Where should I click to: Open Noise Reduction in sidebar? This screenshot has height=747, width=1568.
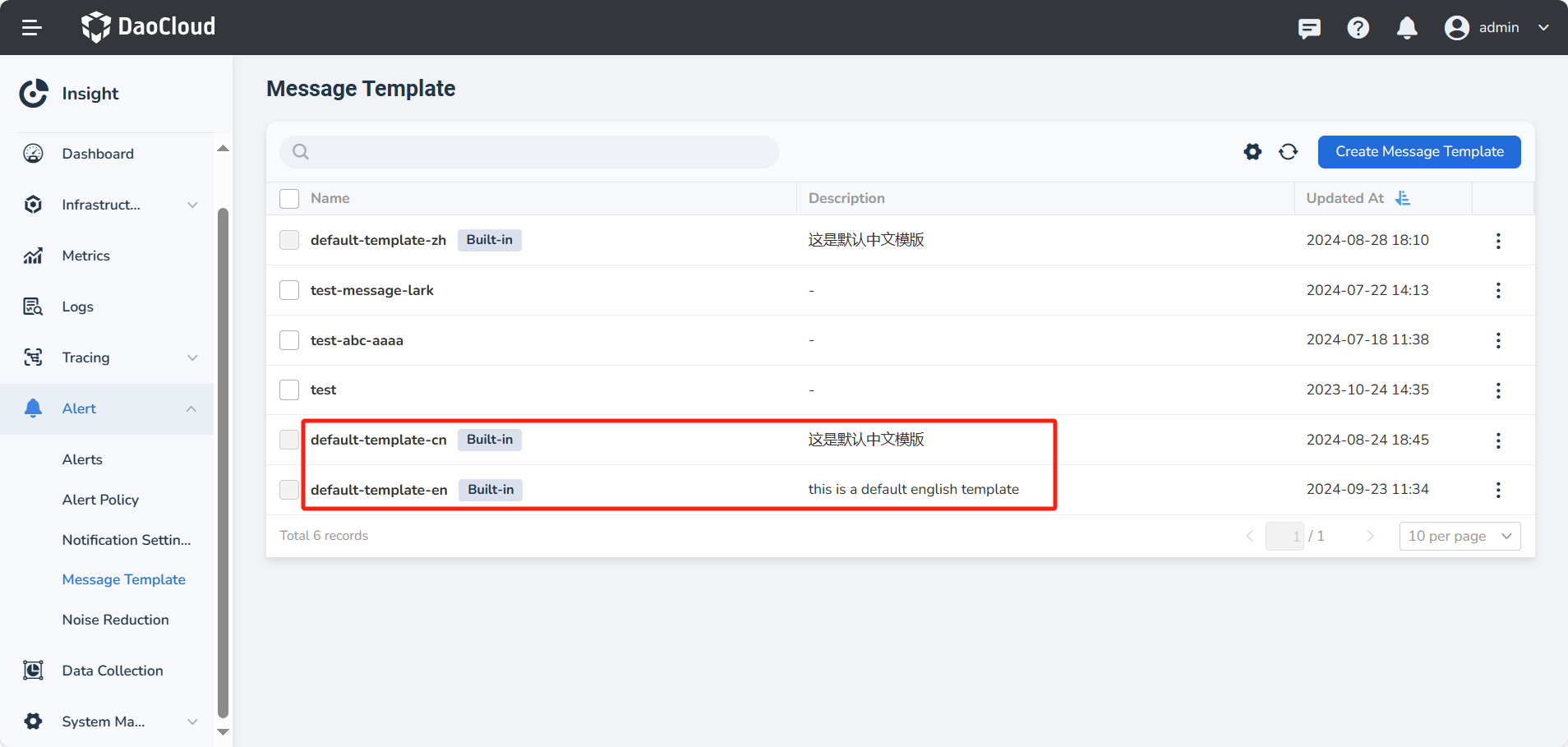[115, 620]
